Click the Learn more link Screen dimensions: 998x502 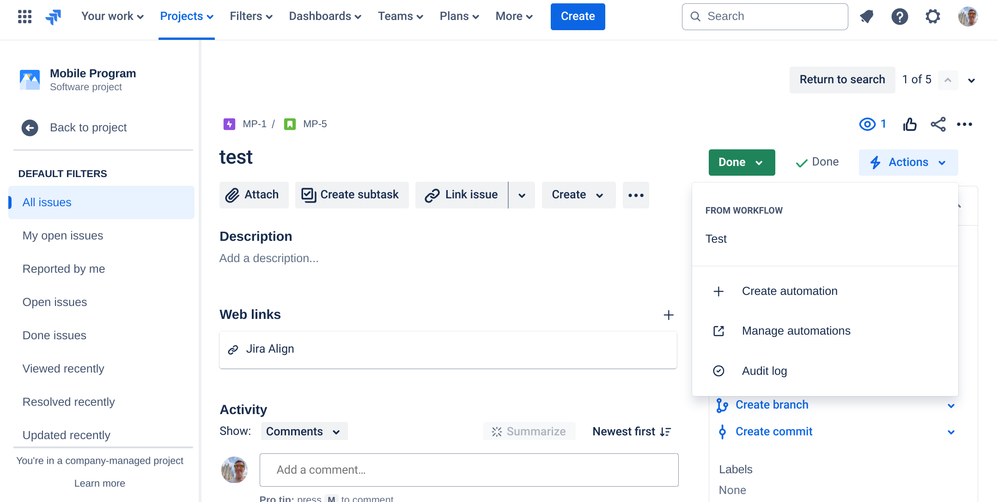(99, 484)
